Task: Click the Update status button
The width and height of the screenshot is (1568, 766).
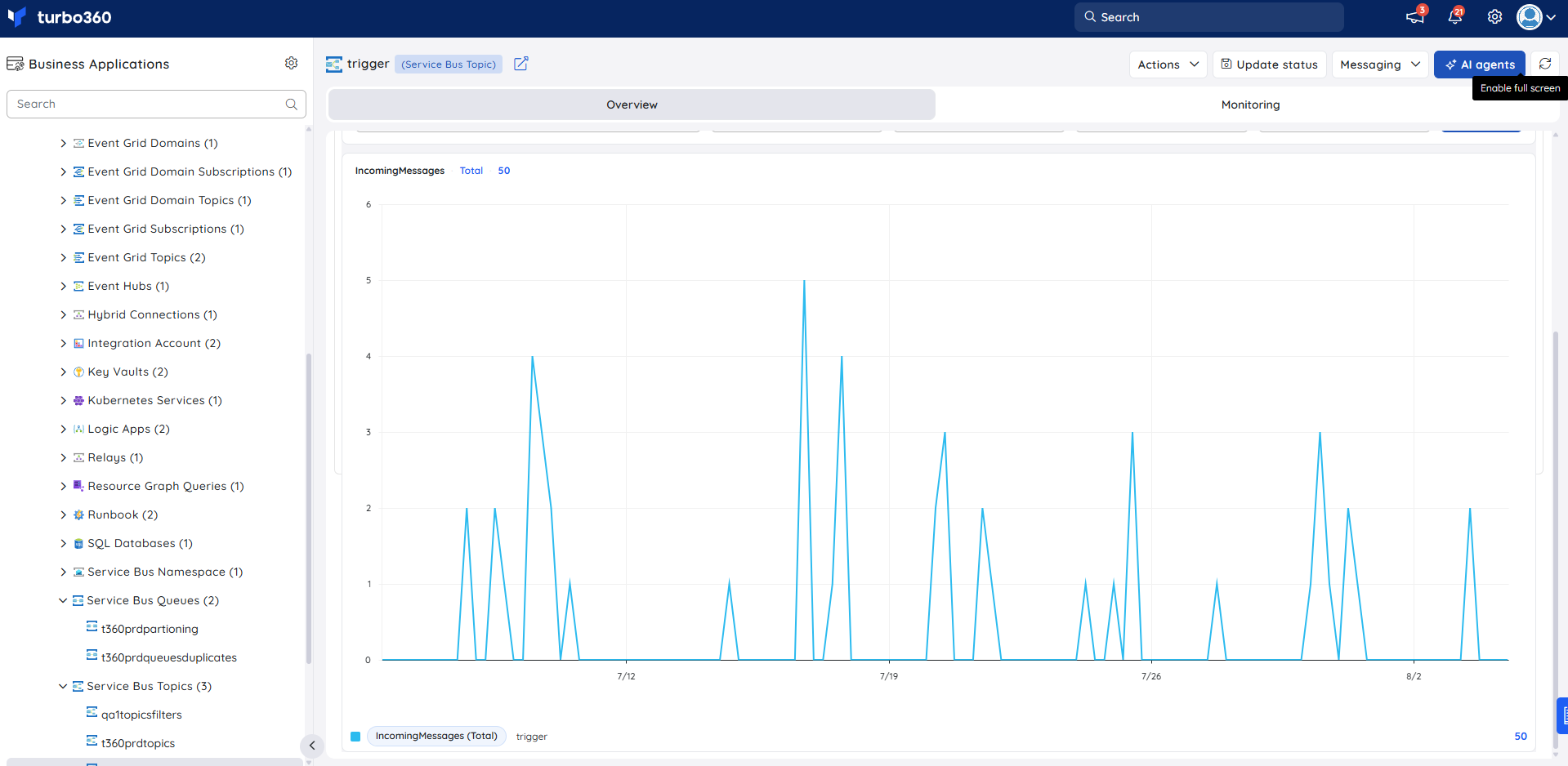Action: point(1270,65)
